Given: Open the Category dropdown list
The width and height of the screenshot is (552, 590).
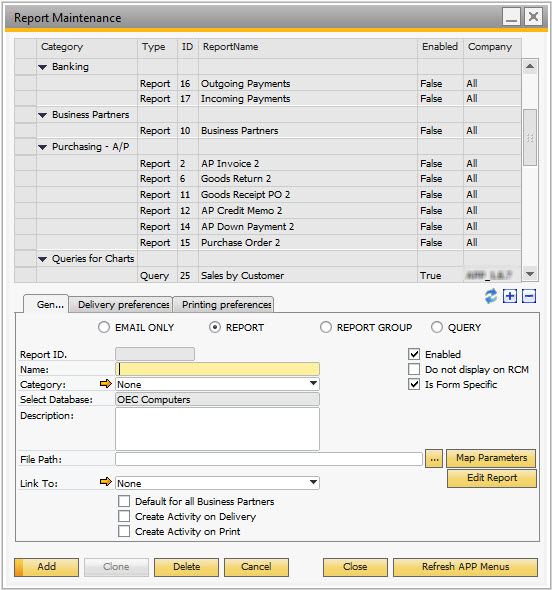Looking at the screenshot, I should pos(313,384).
